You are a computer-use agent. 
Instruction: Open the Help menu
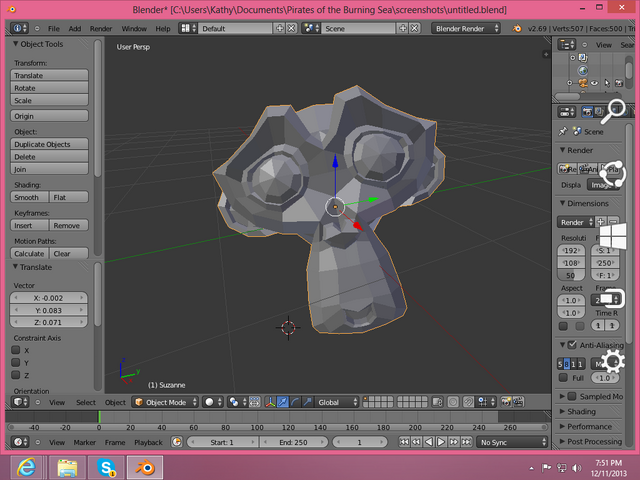[163, 28]
